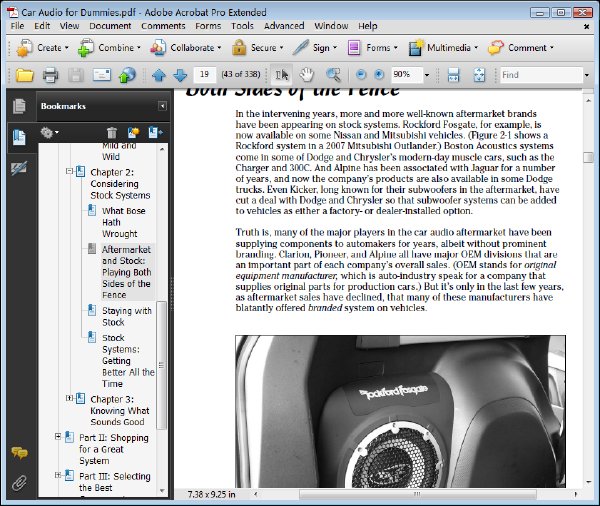Zoom out with the minus button
The image size is (600, 506).
pos(360,75)
